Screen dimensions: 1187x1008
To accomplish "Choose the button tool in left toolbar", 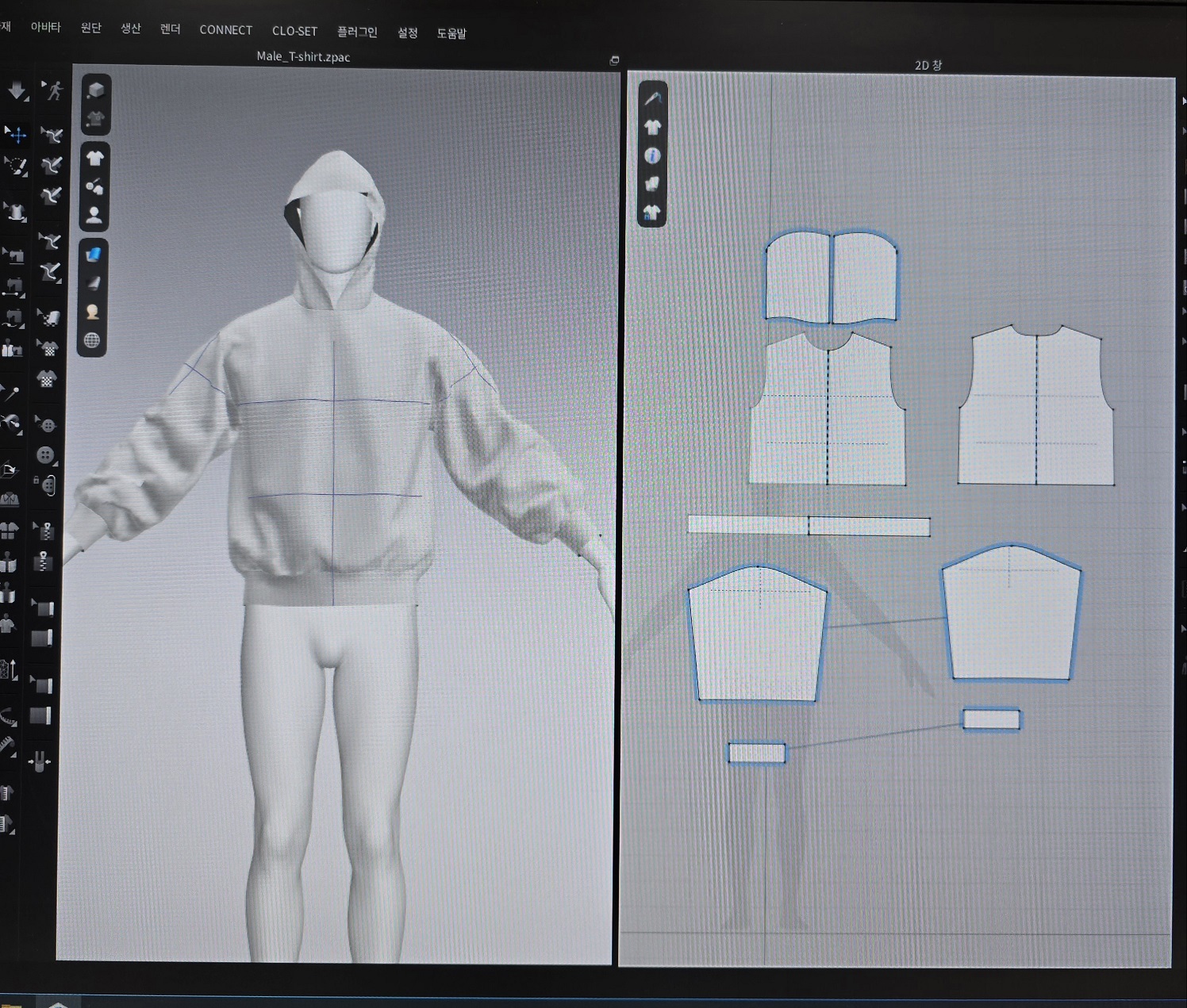I will click(x=46, y=455).
